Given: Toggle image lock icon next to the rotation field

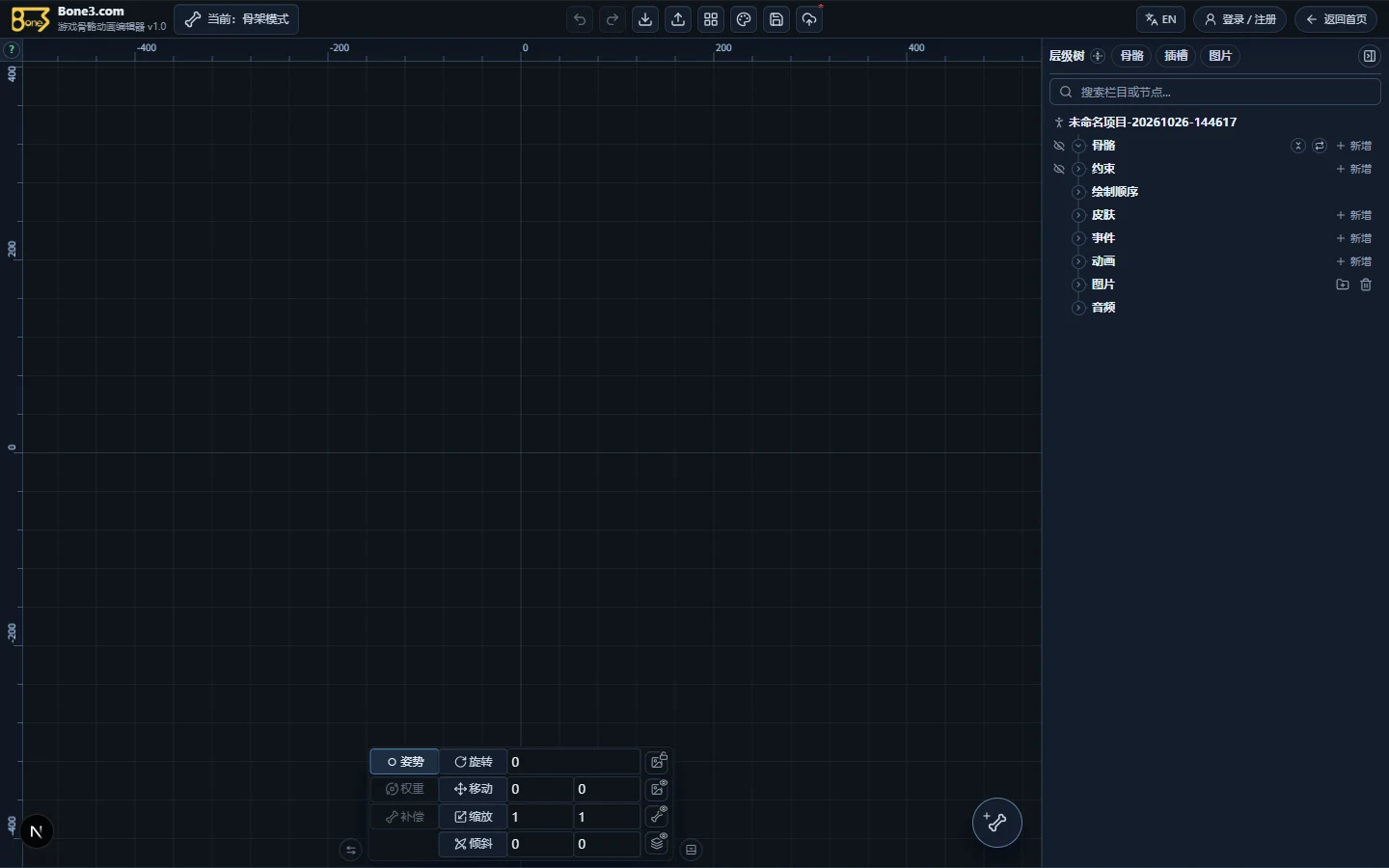Looking at the screenshot, I should pos(658,761).
